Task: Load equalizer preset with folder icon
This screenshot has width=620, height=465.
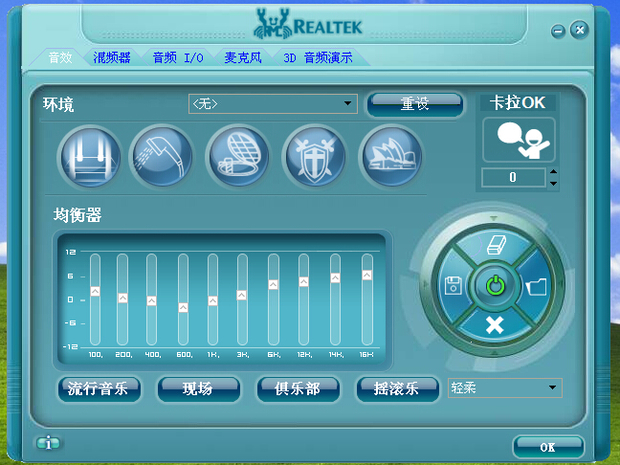Action: click(536, 286)
